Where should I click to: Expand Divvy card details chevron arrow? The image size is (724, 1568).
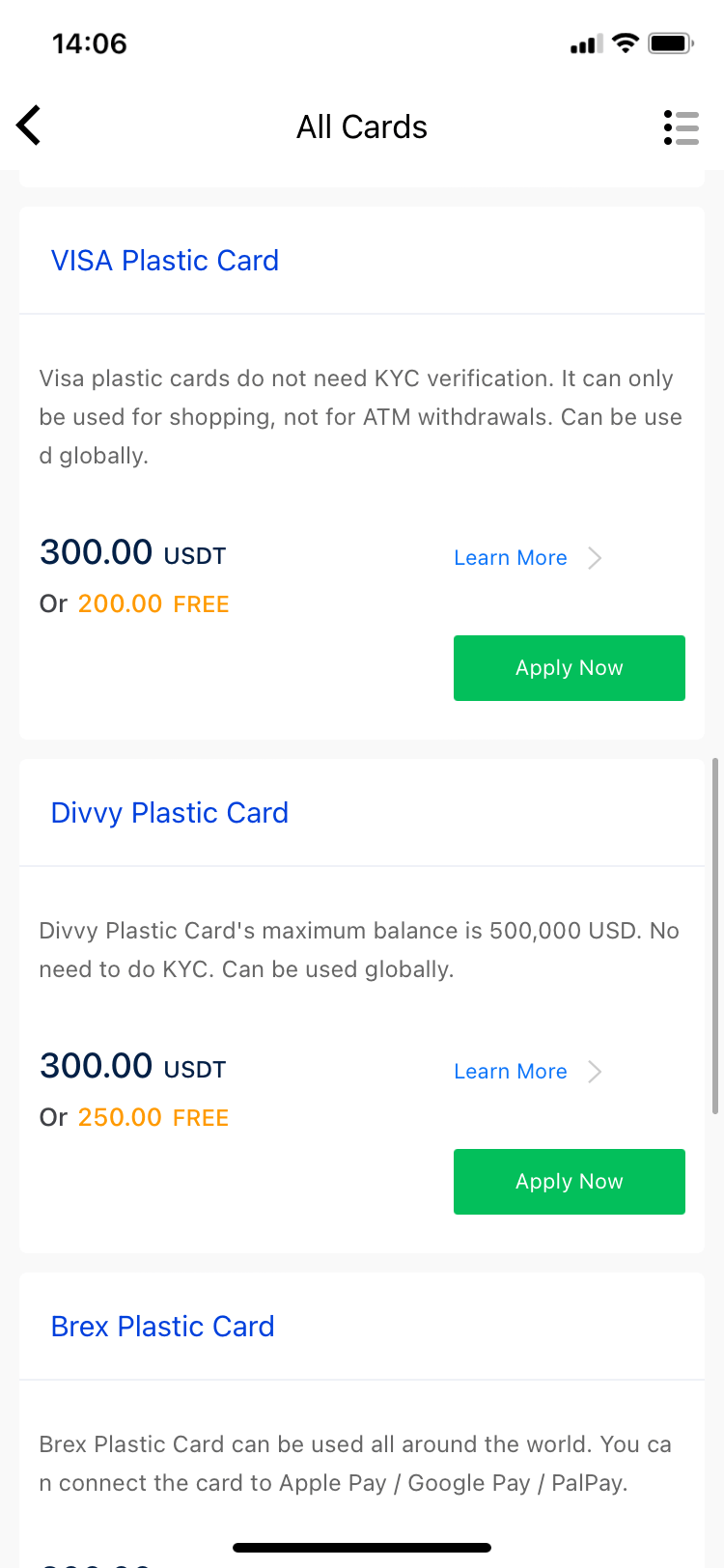click(x=596, y=1072)
